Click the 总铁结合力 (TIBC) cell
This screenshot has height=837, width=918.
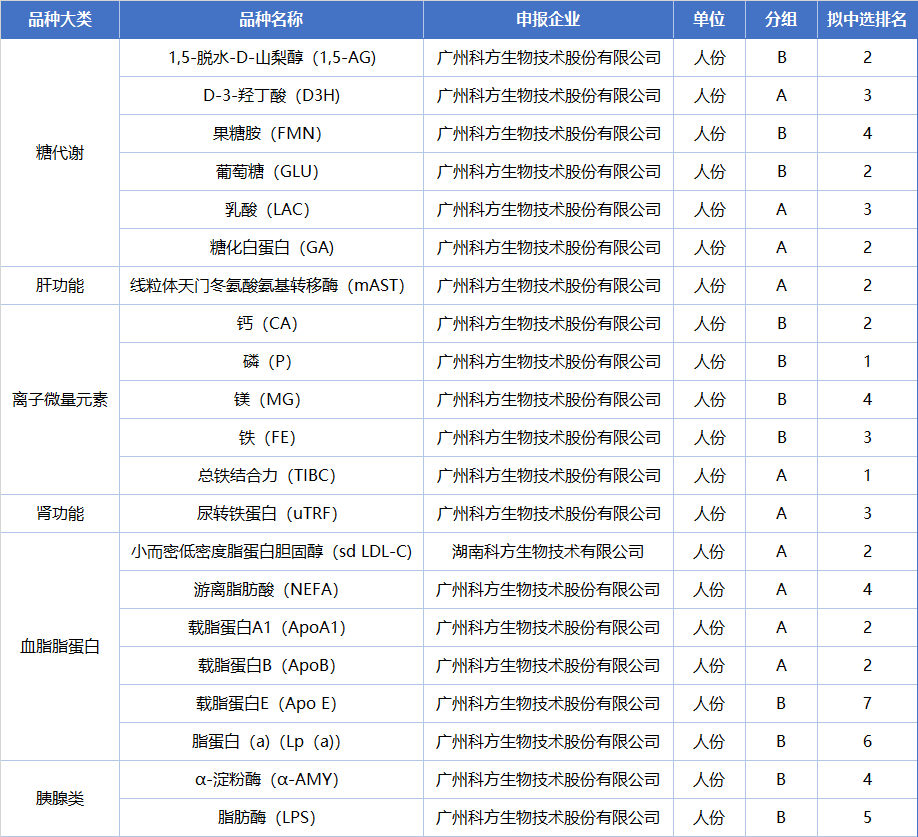271,476
